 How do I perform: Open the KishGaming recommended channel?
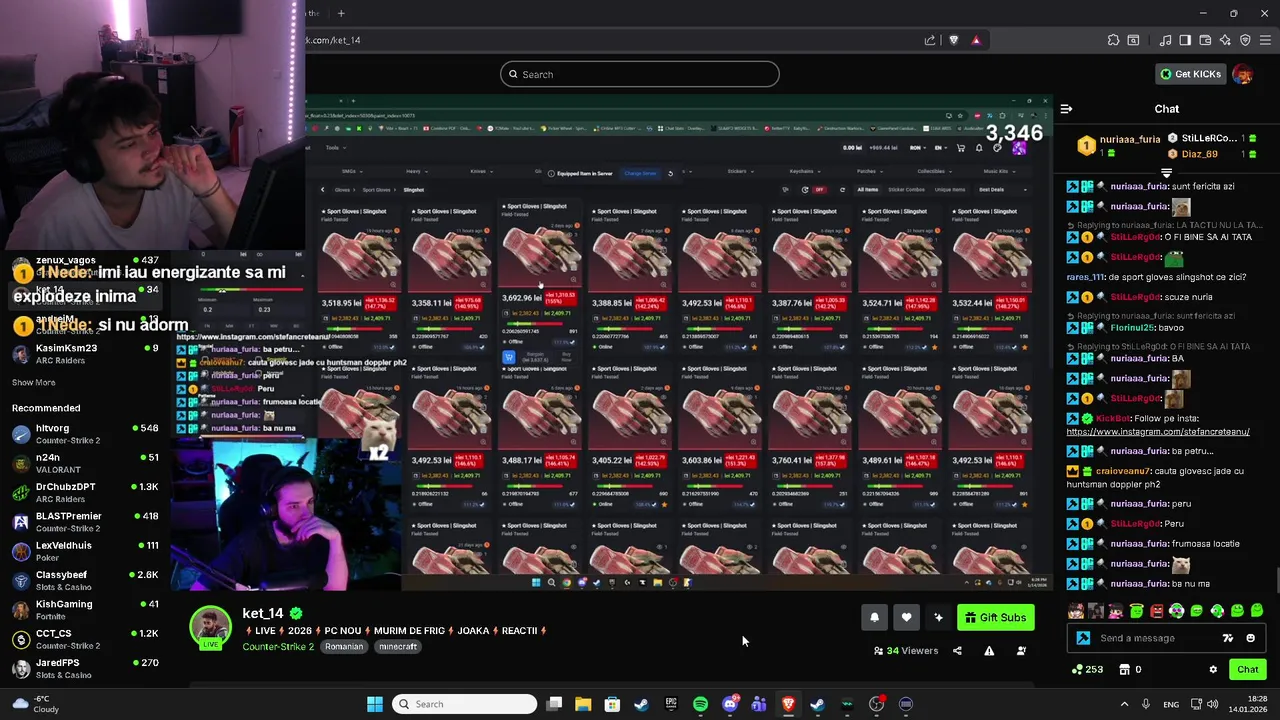[85, 609]
